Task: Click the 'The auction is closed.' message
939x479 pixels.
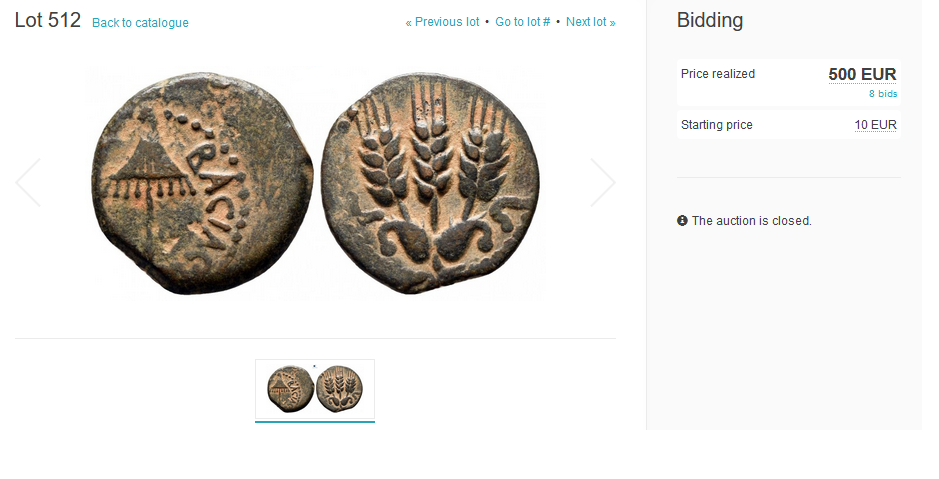Action: click(x=752, y=220)
